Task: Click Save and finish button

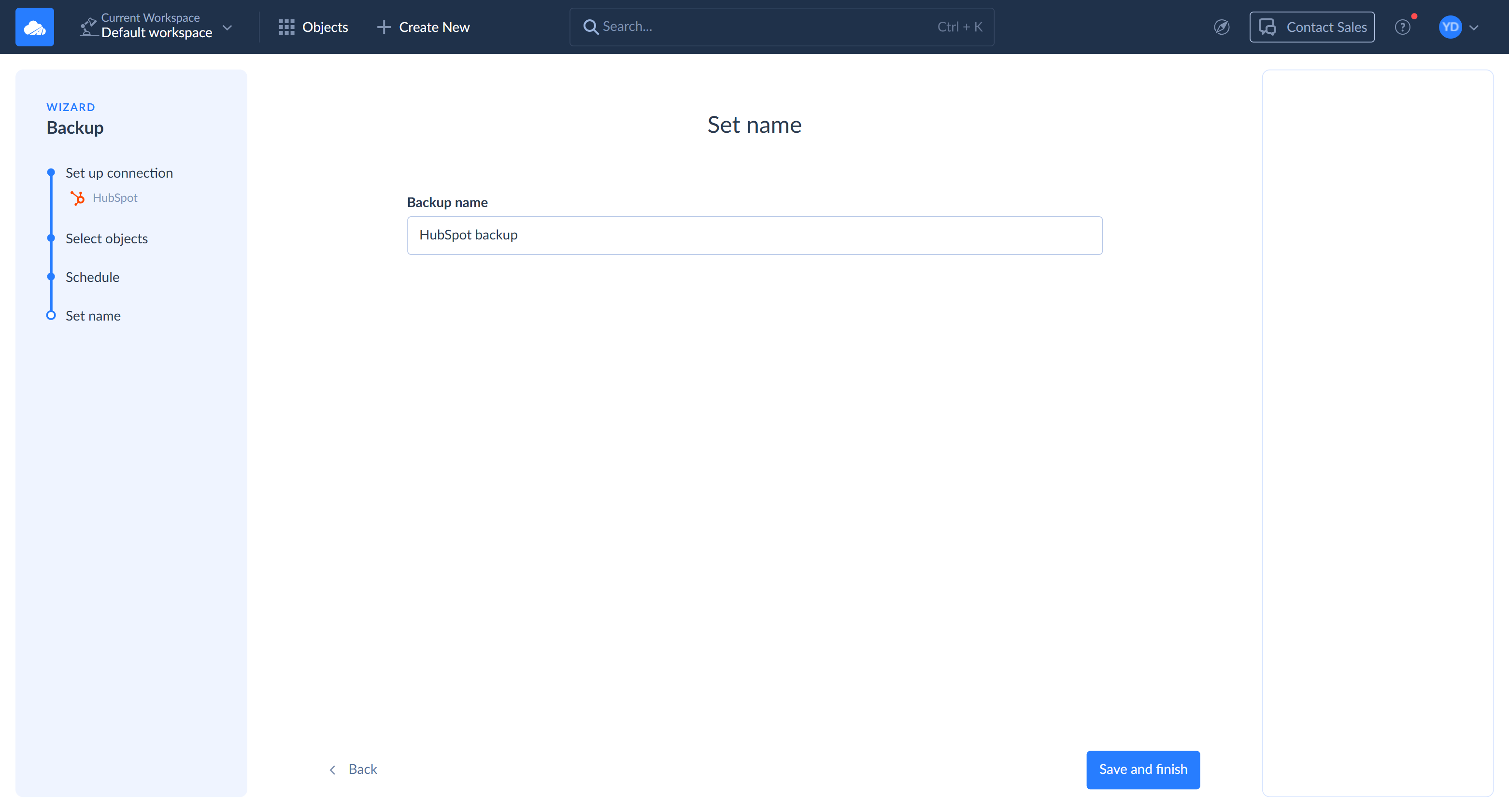Action: click(1143, 769)
